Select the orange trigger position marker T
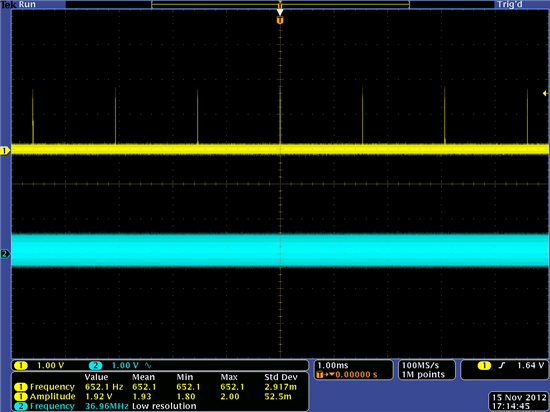Viewport: 550px width, 412px height. pos(280,20)
